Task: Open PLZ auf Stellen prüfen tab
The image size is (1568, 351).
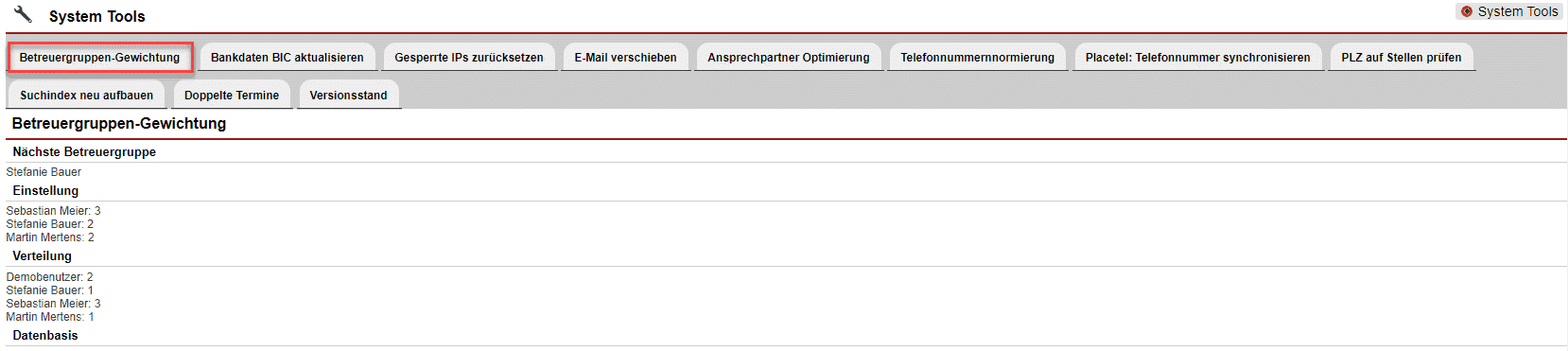Action: (1402, 58)
